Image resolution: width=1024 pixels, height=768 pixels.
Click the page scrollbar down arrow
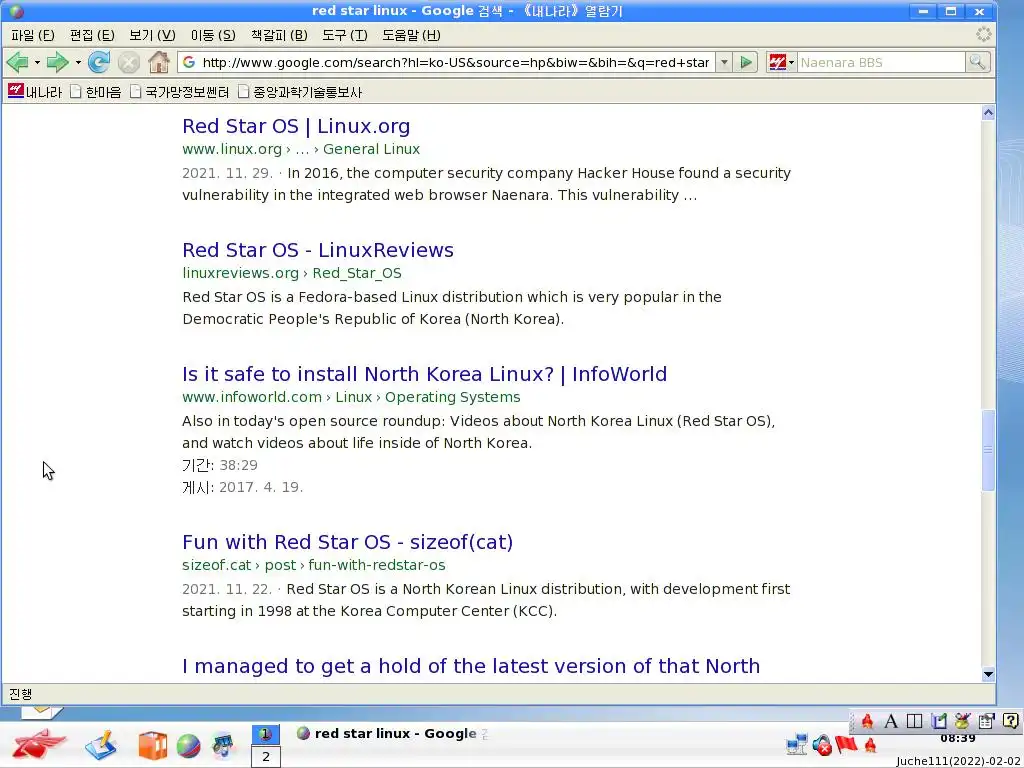(x=988, y=674)
